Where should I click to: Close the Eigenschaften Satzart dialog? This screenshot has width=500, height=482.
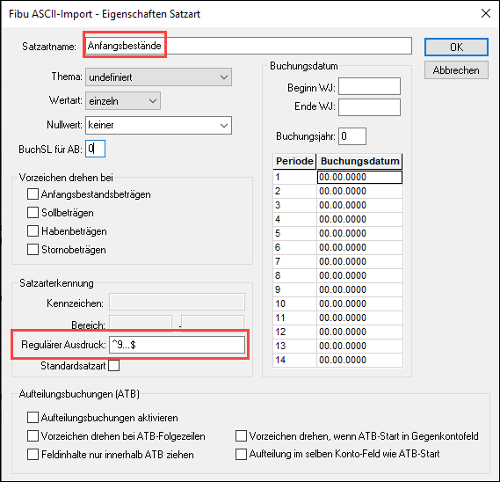click(486, 13)
